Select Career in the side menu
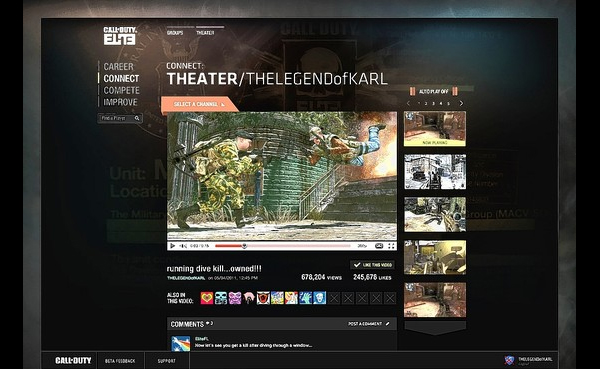Viewport: 600px width, 369px height. pyautogui.click(x=119, y=67)
